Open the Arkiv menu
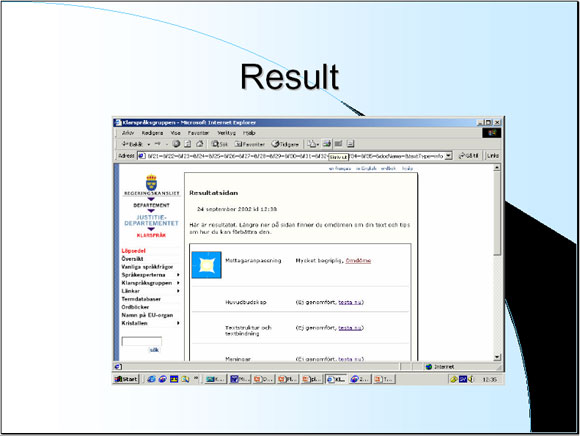This screenshot has width=580, height=436. (128, 132)
